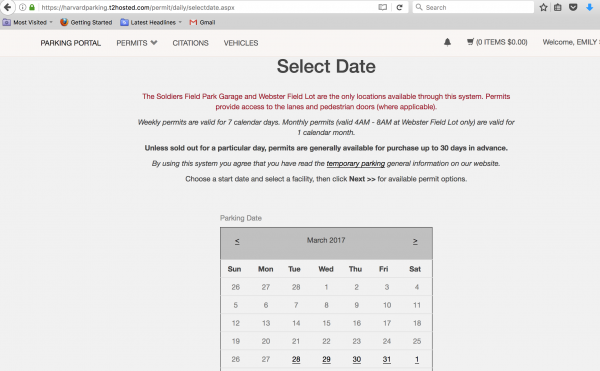Click calendar date 18
Image resolution: width=600 pixels, height=371 pixels.
[x=417, y=323]
